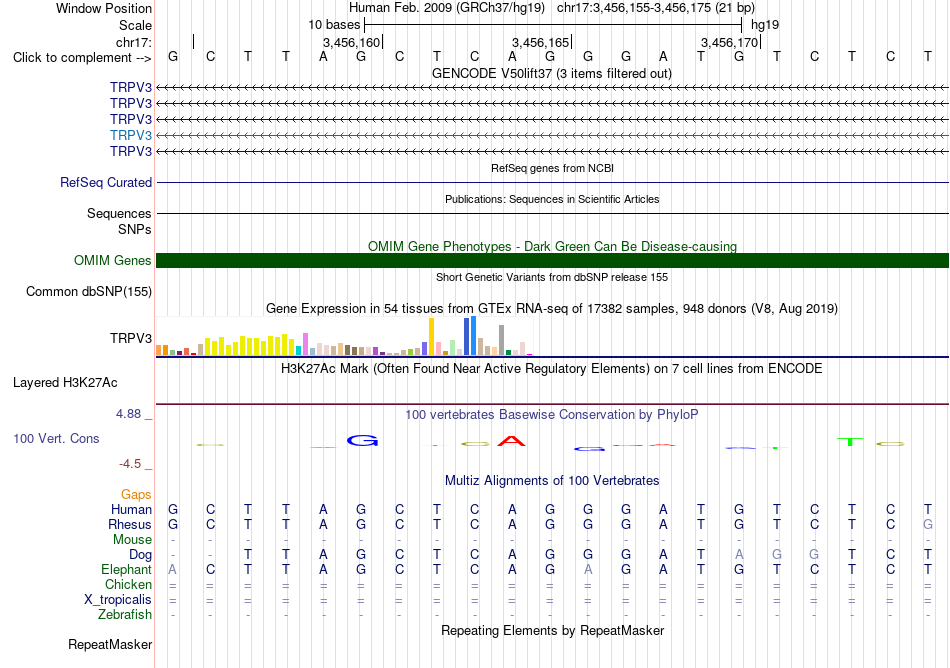Select the Rhesus species alignment row label
The width and height of the screenshot is (950, 668).
(130, 524)
